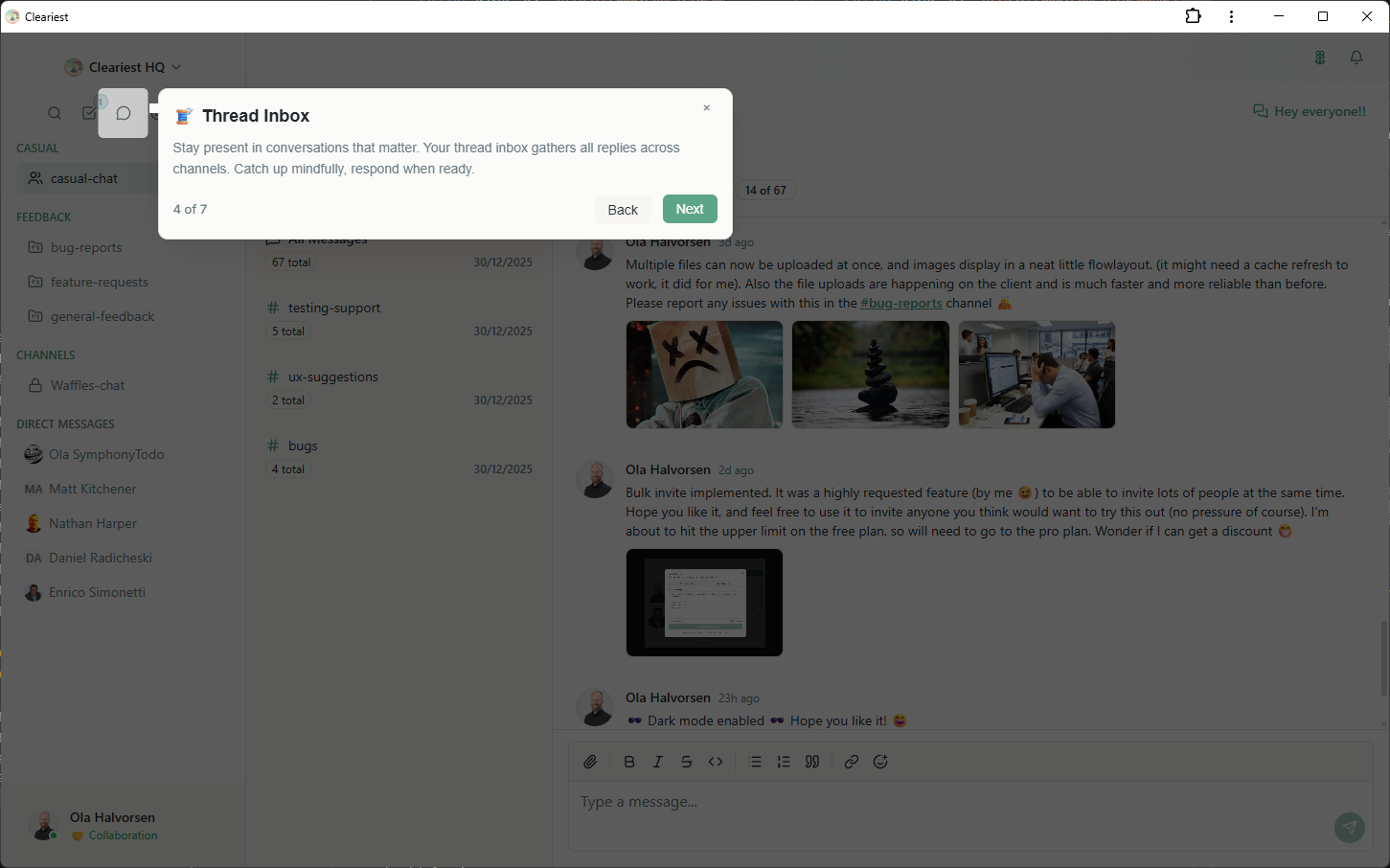Click Next in the tour popup
1390x868 pixels.
690,209
